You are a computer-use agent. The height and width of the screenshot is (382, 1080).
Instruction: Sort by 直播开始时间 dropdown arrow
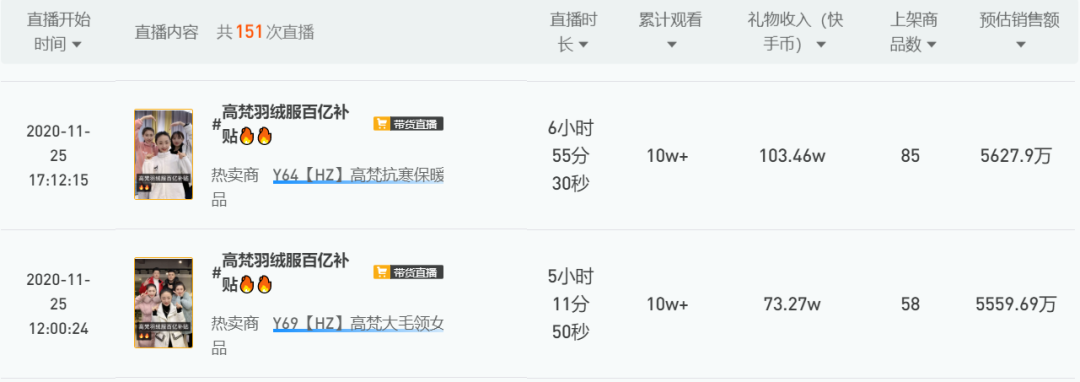point(76,45)
